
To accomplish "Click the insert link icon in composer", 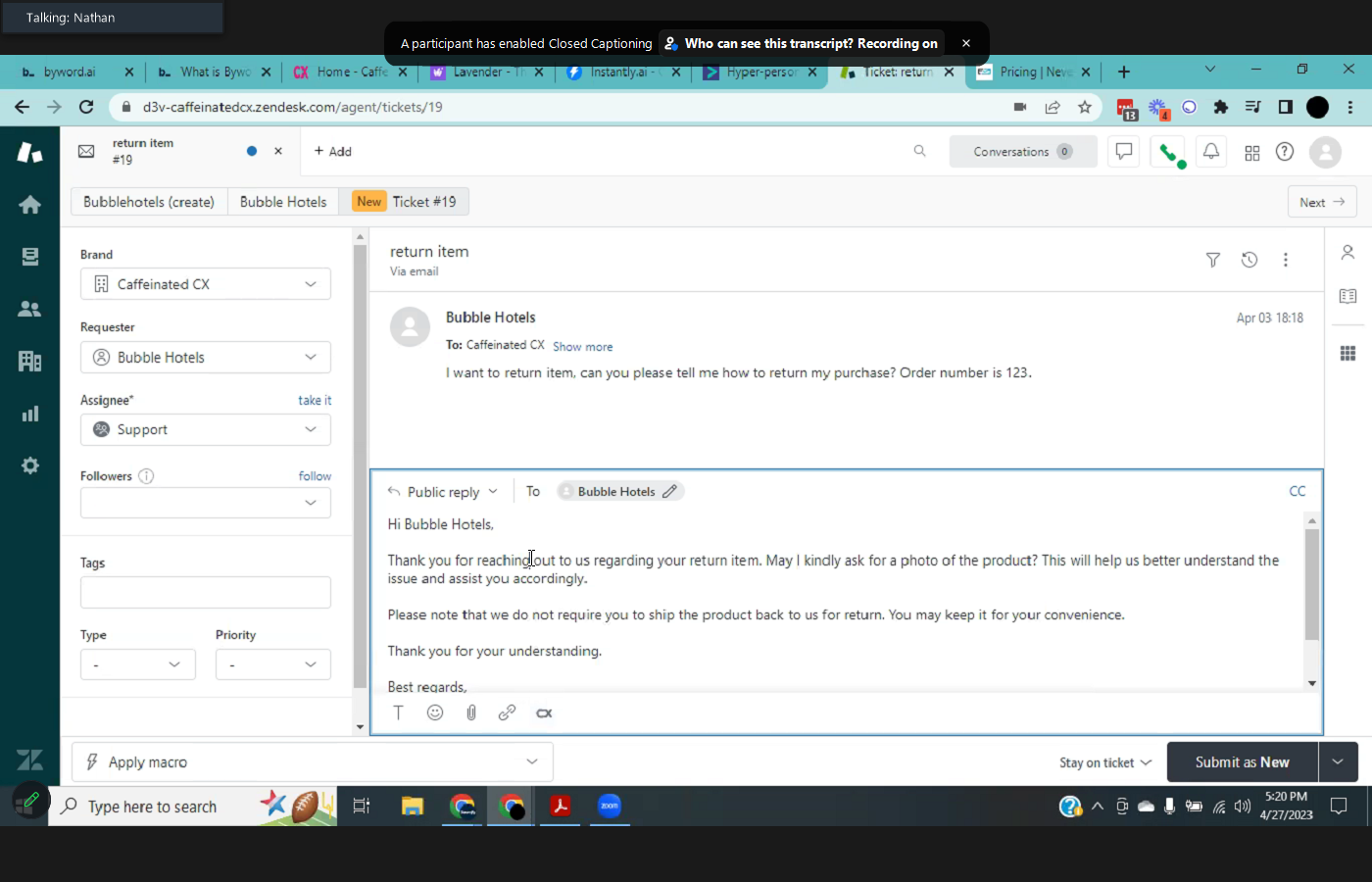I will click(507, 712).
